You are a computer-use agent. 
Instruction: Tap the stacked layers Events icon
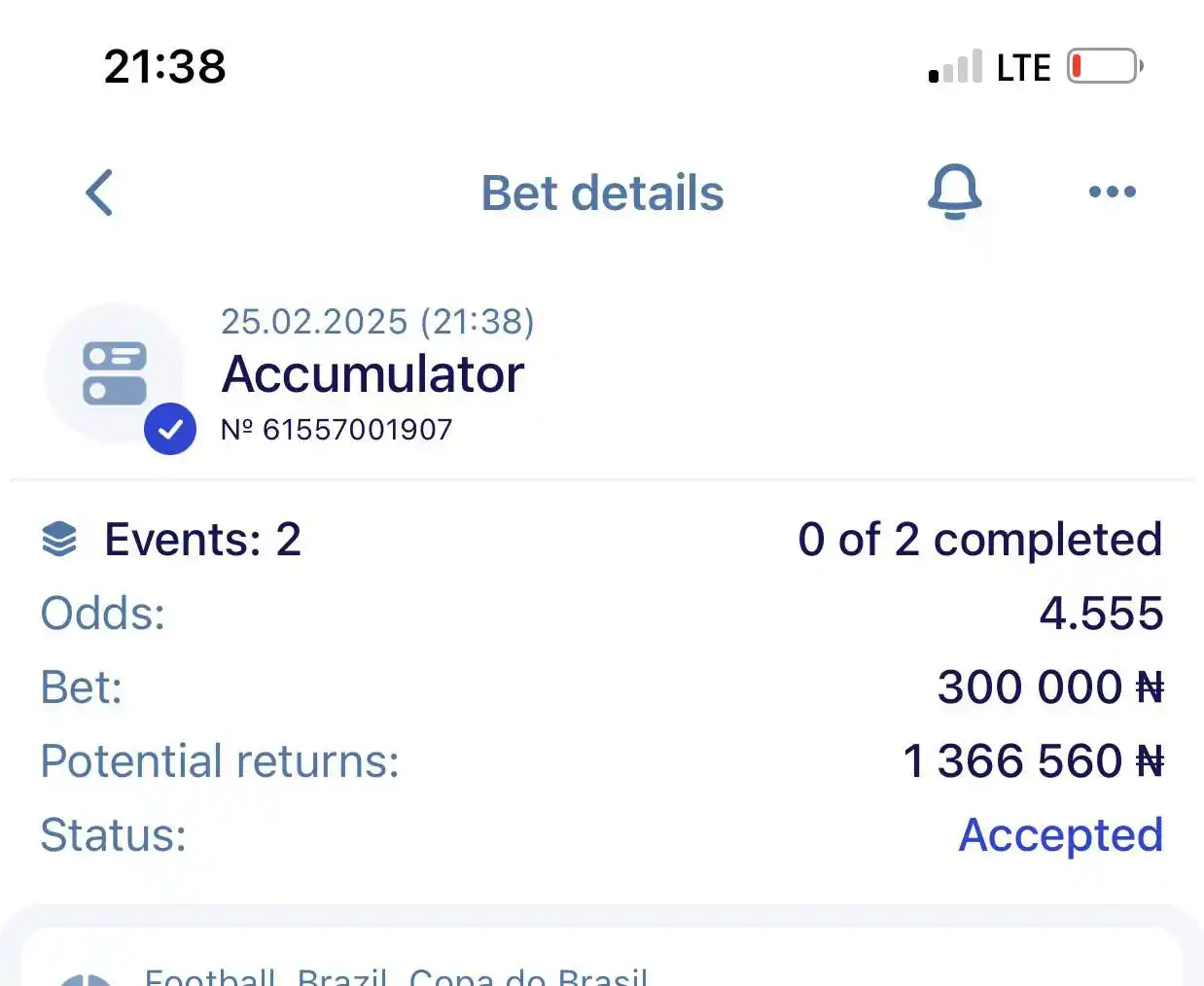[59, 540]
